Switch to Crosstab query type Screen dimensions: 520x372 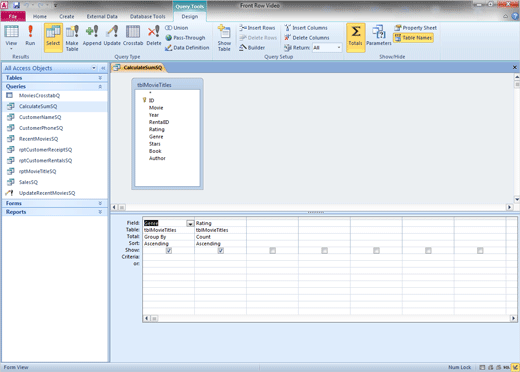[133, 35]
